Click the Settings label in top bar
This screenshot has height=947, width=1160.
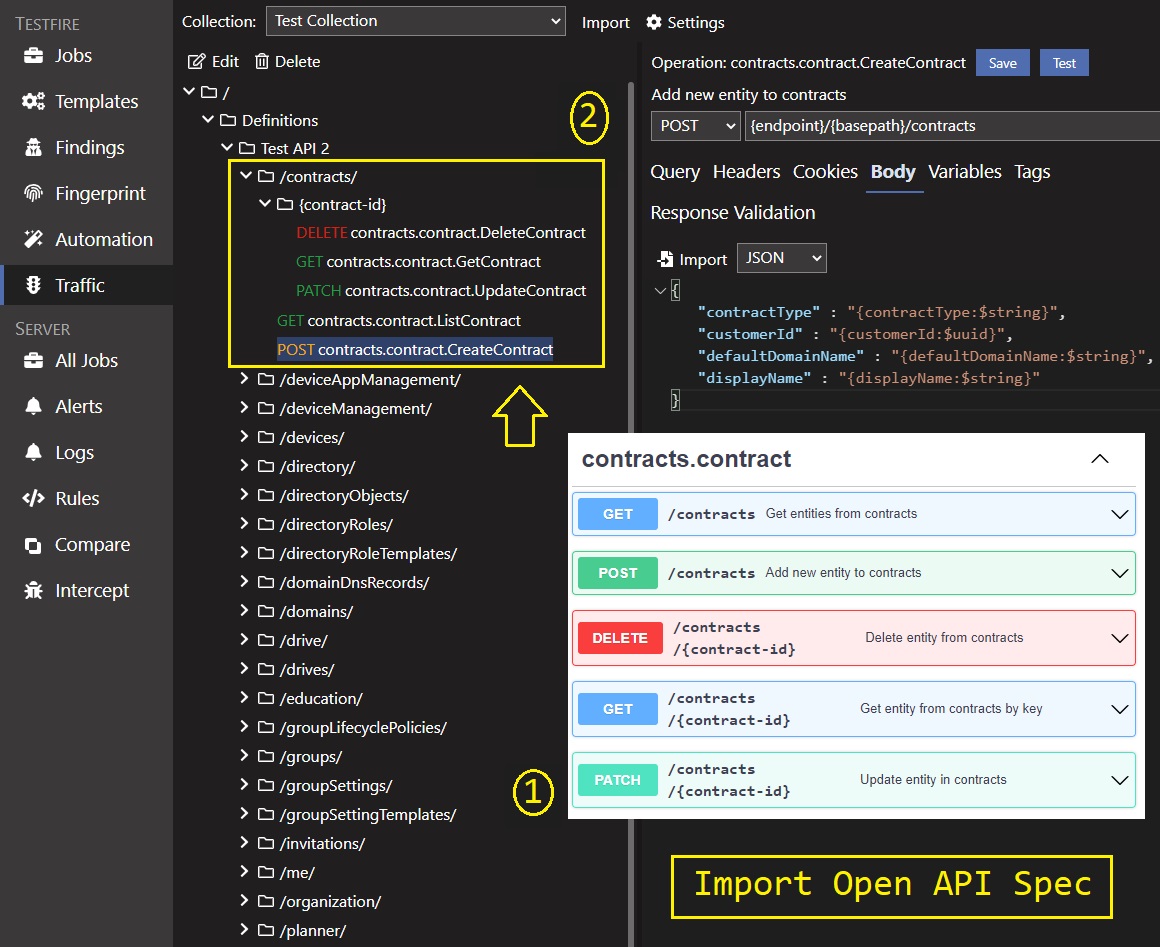695,23
